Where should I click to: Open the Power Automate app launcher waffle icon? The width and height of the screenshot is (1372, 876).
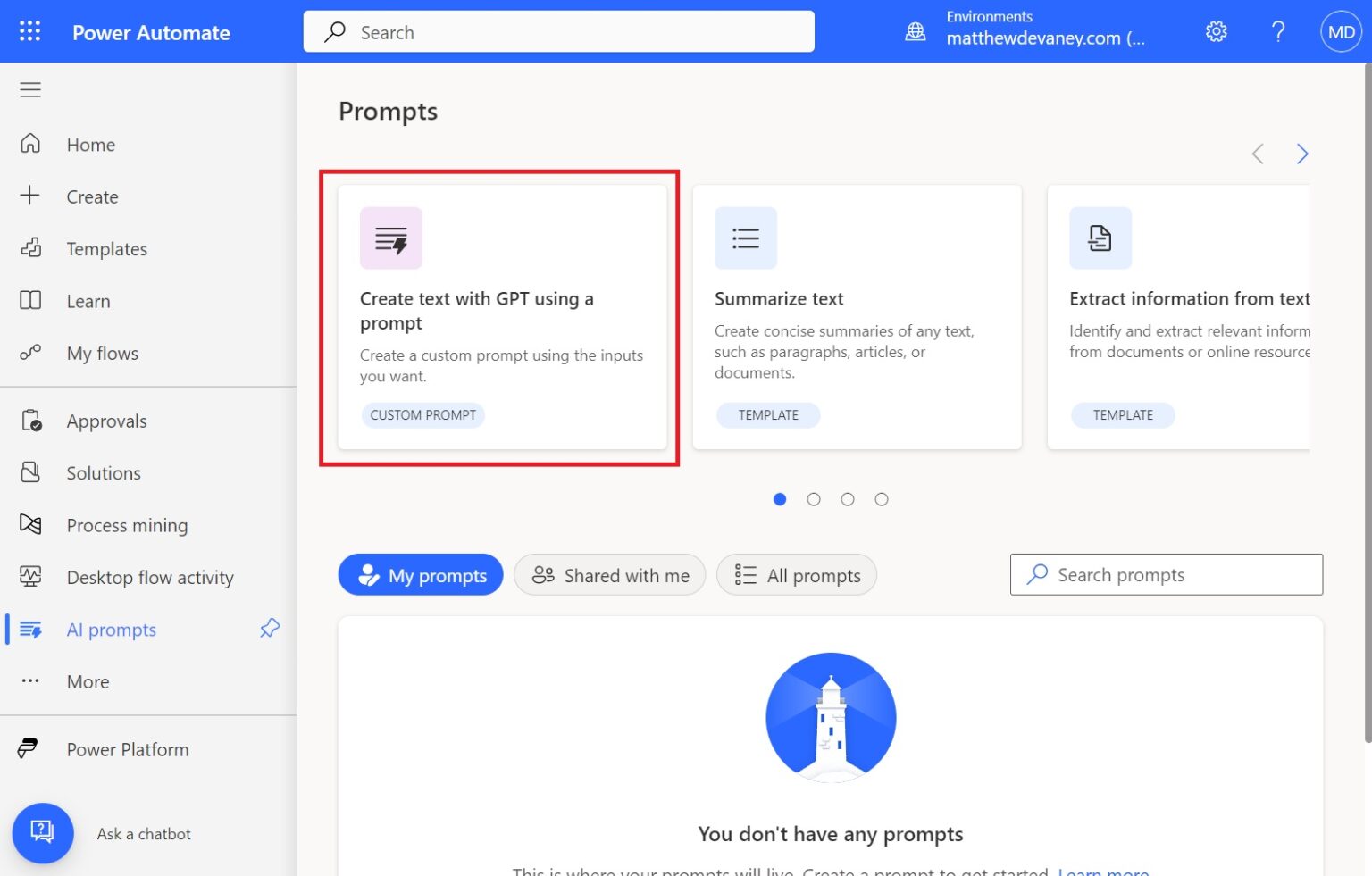click(x=29, y=30)
